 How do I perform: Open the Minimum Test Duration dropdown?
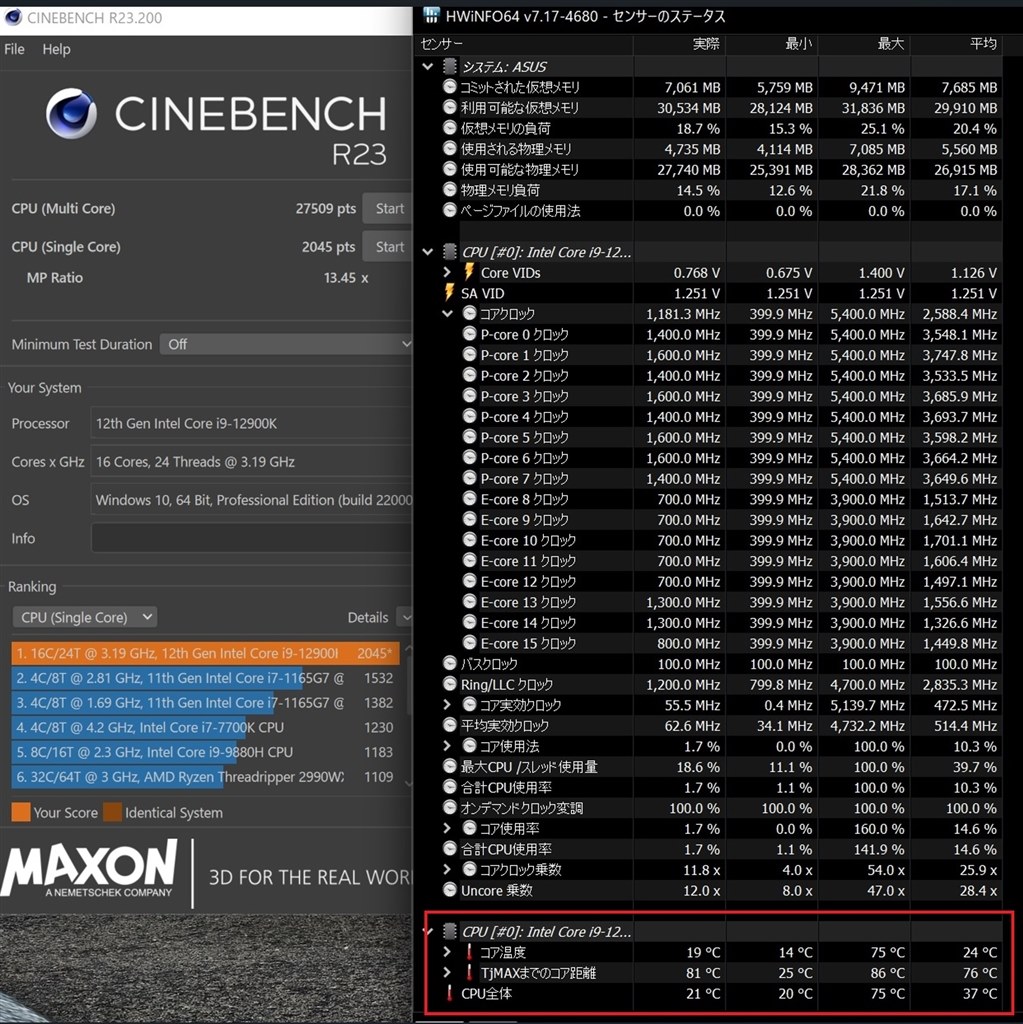click(x=286, y=344)
